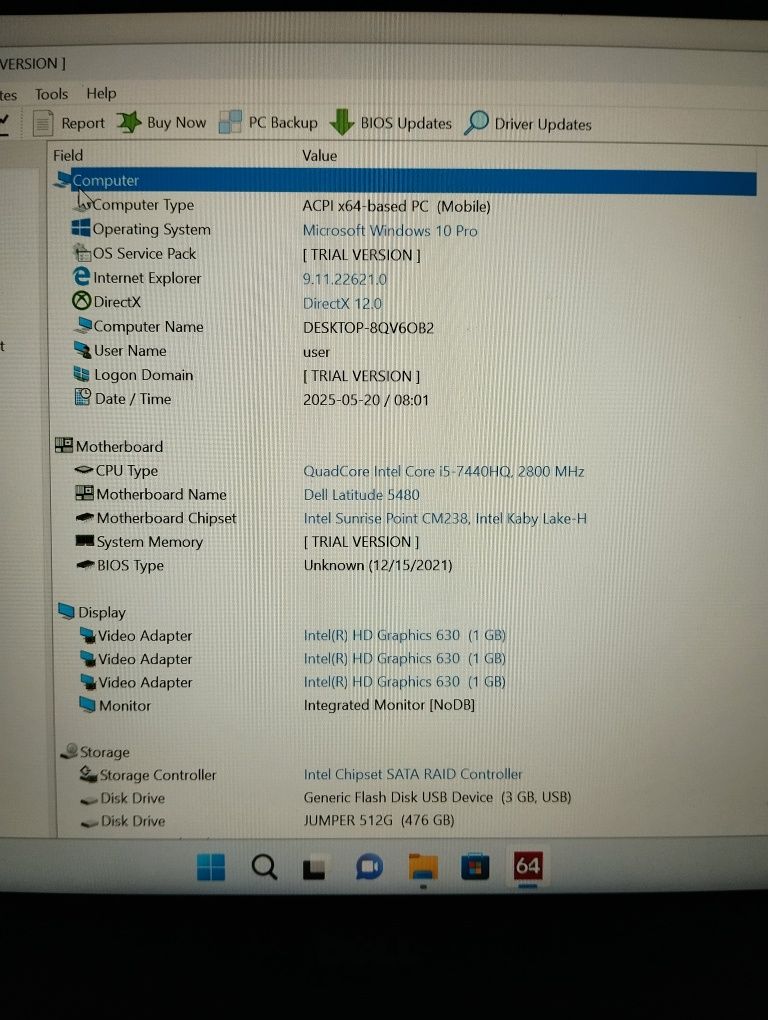Select the Unknown (12/15/2021) BIOS value
This screenshot has width=768, height=1020.
click(x=378, y=565)
